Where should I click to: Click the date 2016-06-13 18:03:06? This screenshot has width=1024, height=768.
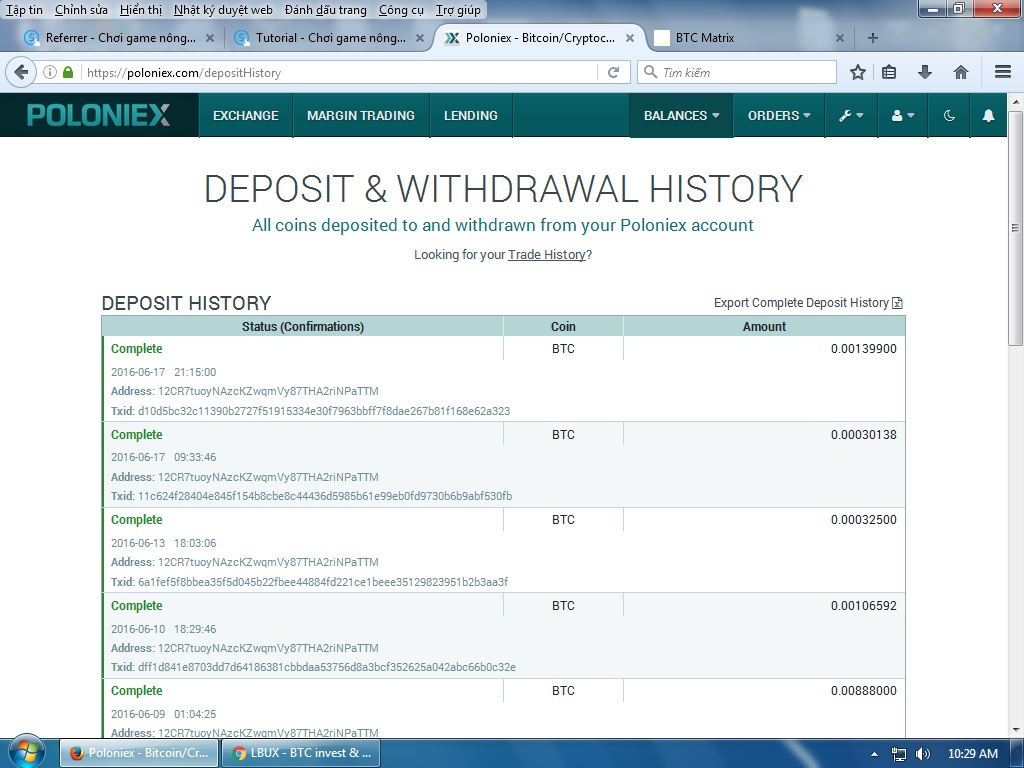(x=163, y=543)
